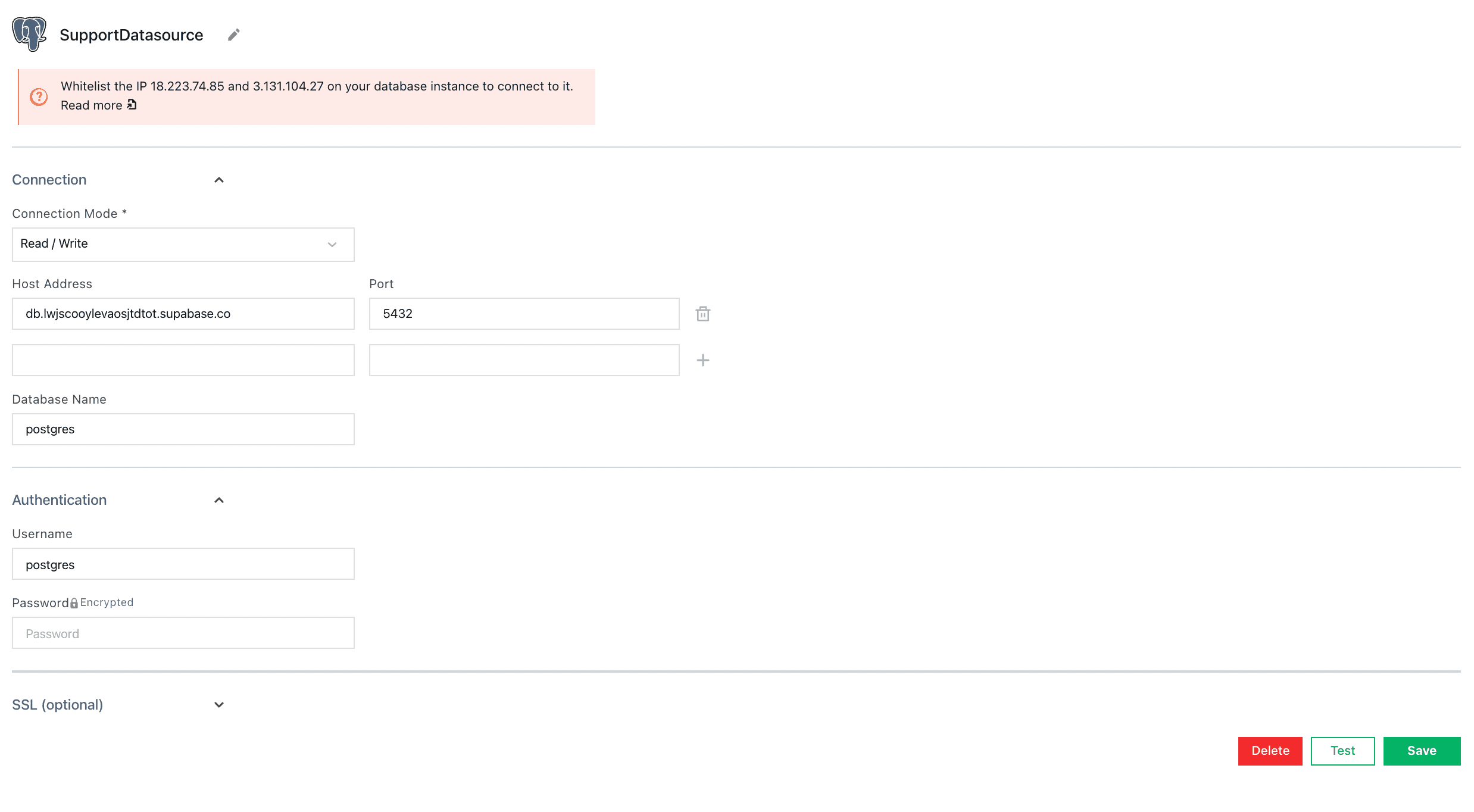Click the trash/delete row icon for host
The width and height of the screenshot is (1474, 812).
tap(703, 313)
